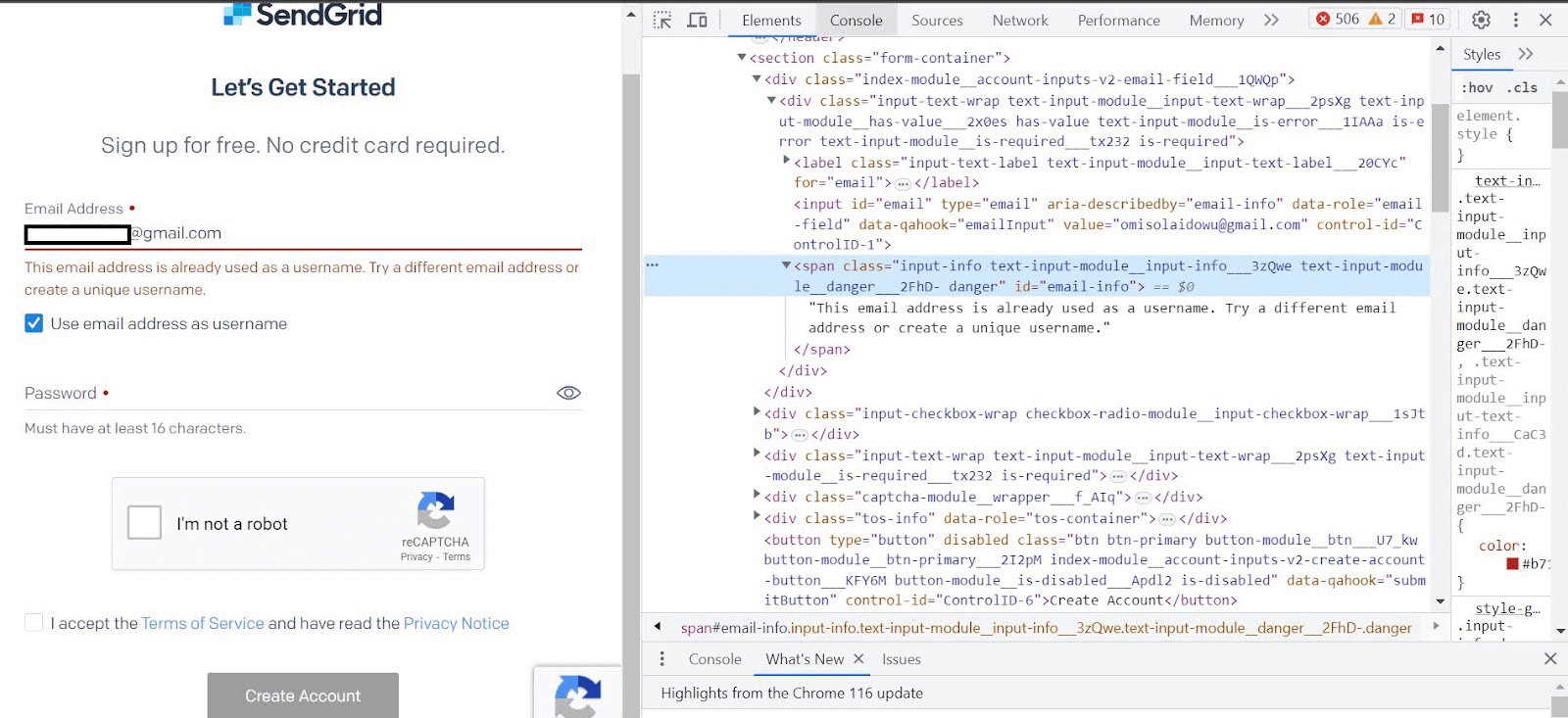
Task: Click the #b71 red color swatch
Action: pyautogui.click(x=1512, y=563)
